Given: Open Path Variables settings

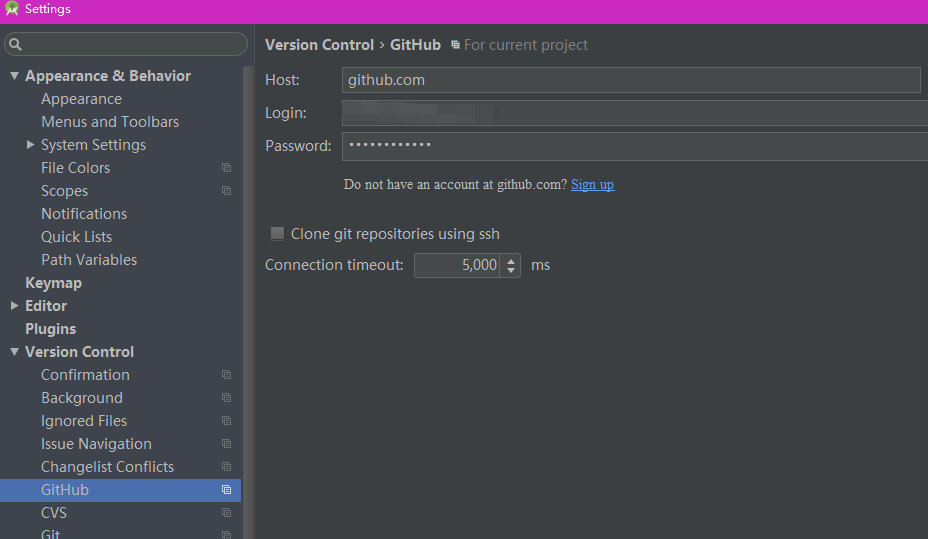Looking at the screenshot, I should (89, 260).
